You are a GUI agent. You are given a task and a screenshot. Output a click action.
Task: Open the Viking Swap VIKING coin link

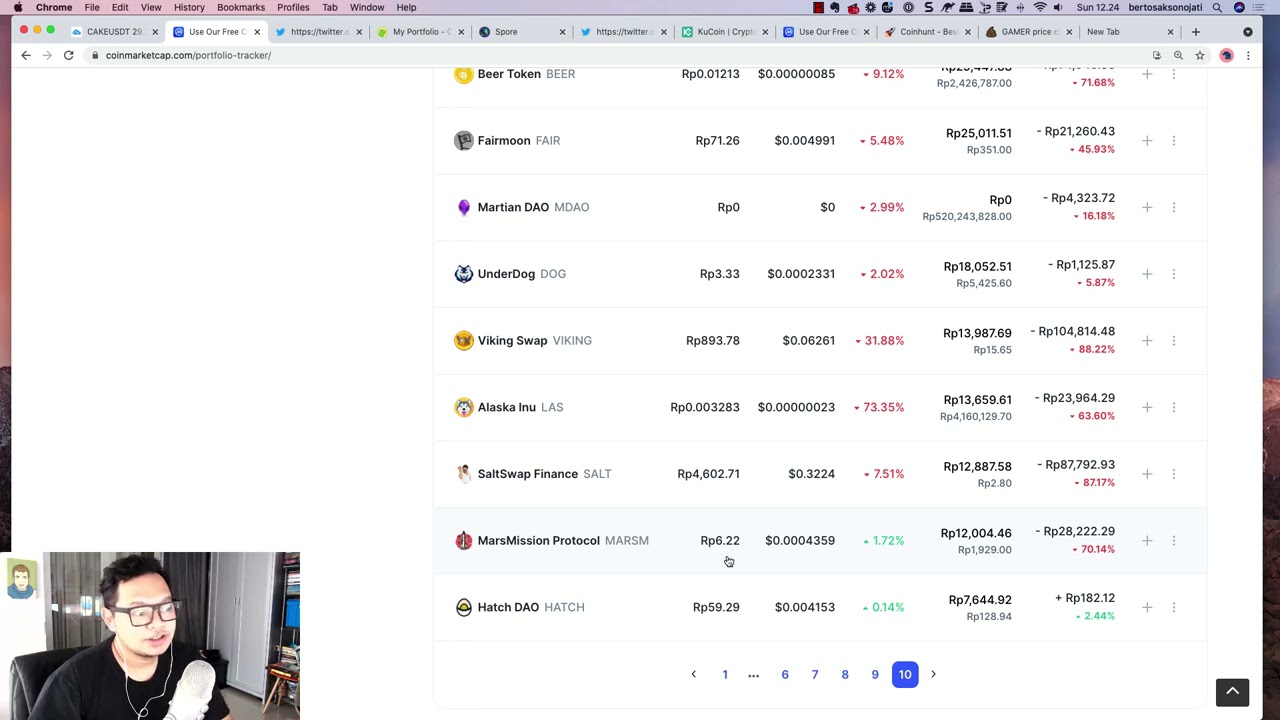pos(535,341)
